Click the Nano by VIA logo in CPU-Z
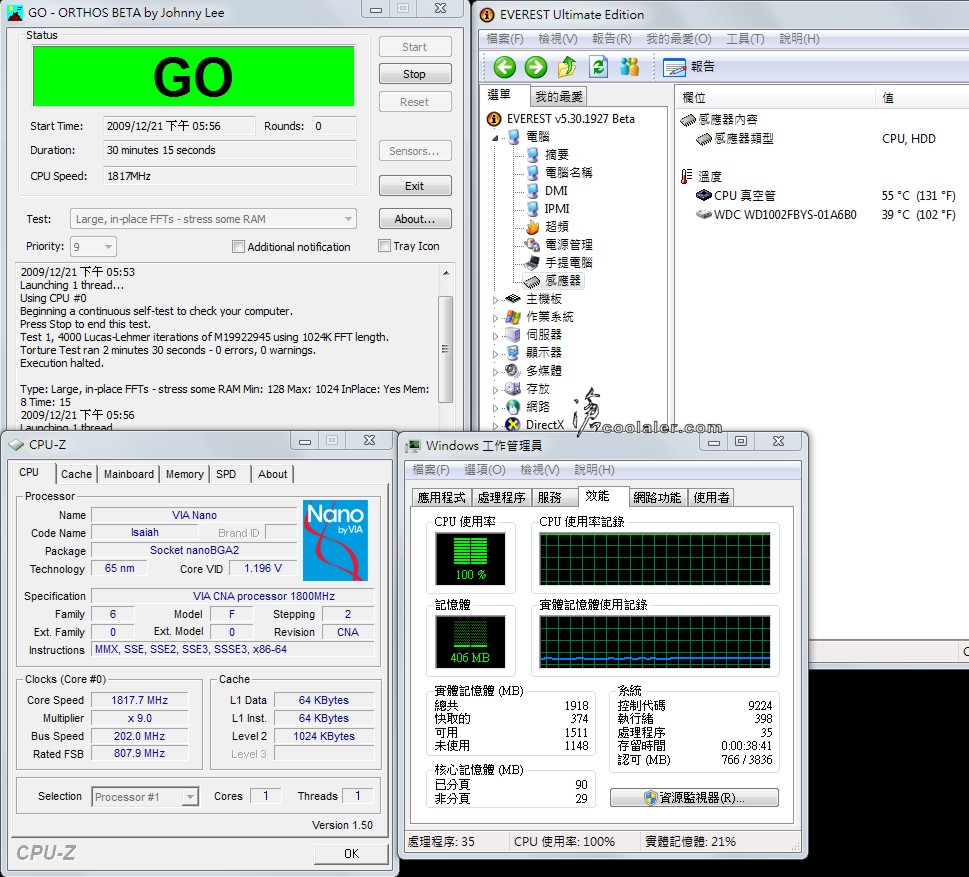 (336, 540)
